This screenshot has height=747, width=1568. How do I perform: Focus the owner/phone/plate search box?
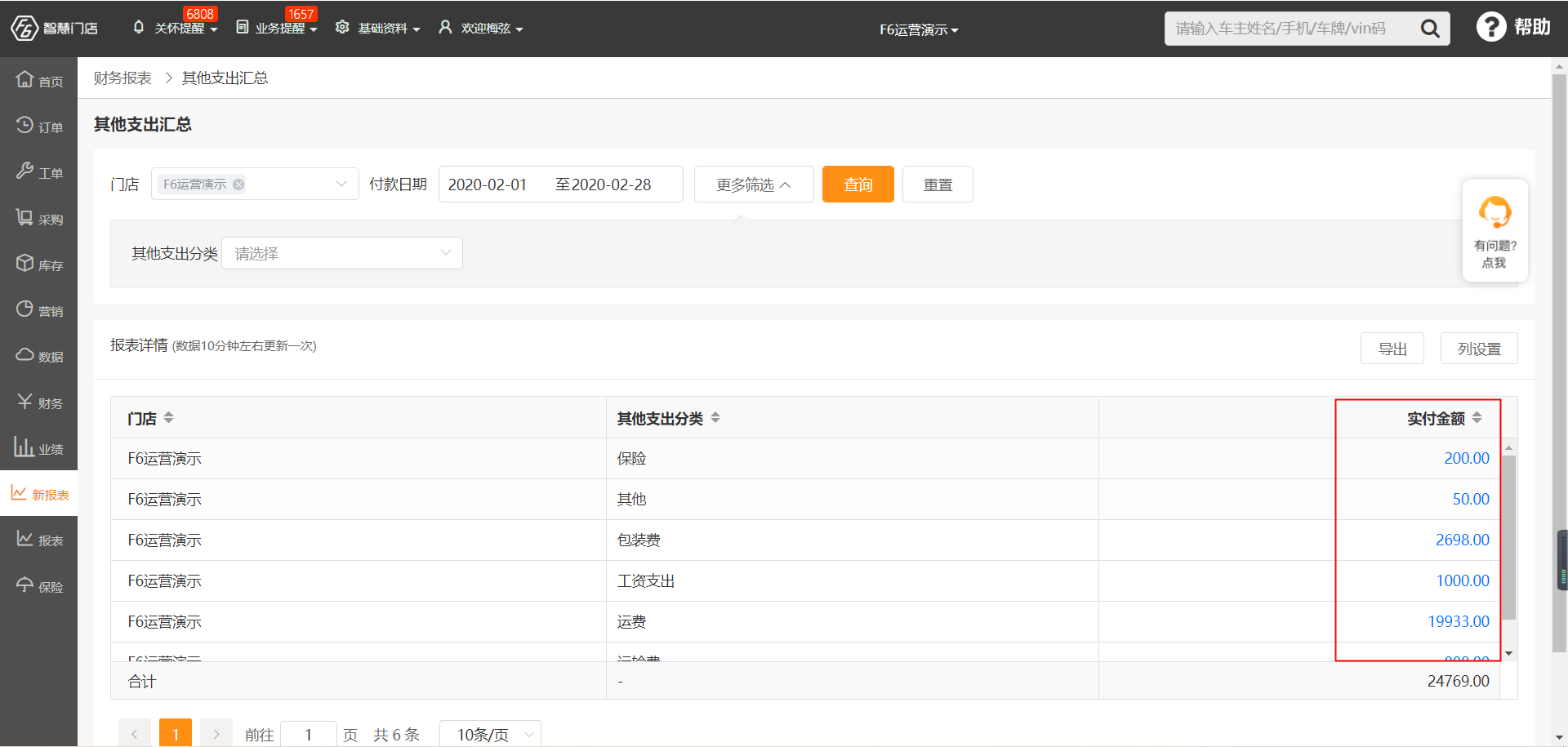coord(1290,29)
